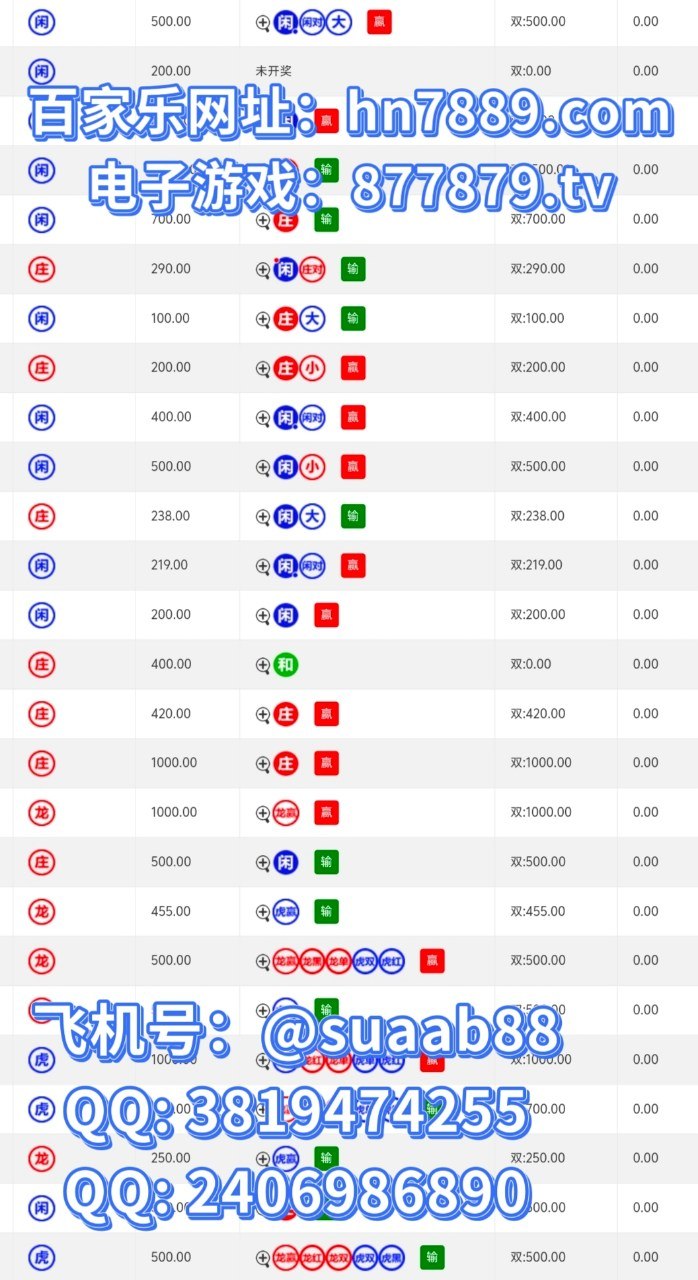The image size is (698, 1280).
Task: Click the green 和 result icon
Action: point(286,664)
